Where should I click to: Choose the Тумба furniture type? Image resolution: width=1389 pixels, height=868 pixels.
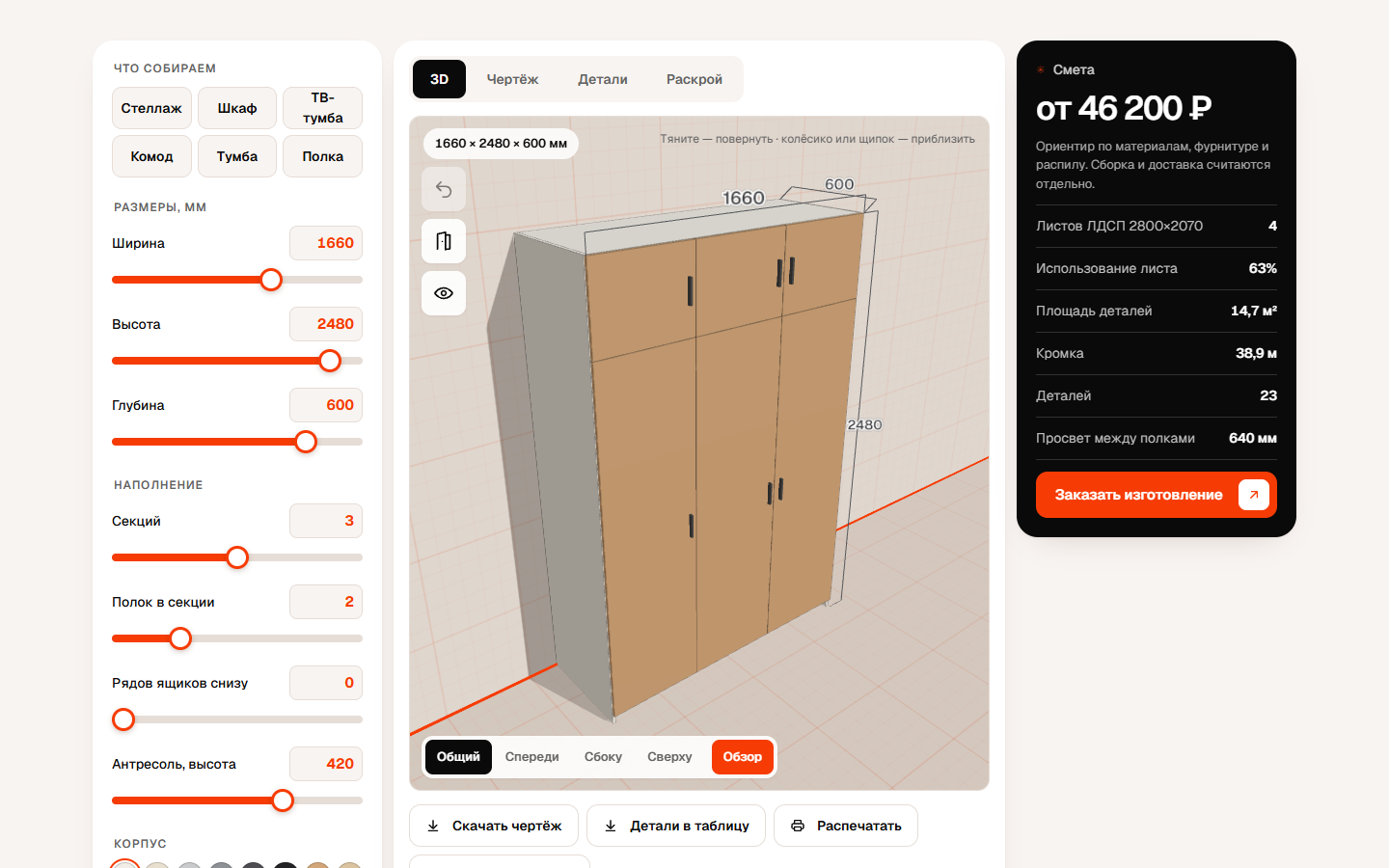tap(237, 156)
